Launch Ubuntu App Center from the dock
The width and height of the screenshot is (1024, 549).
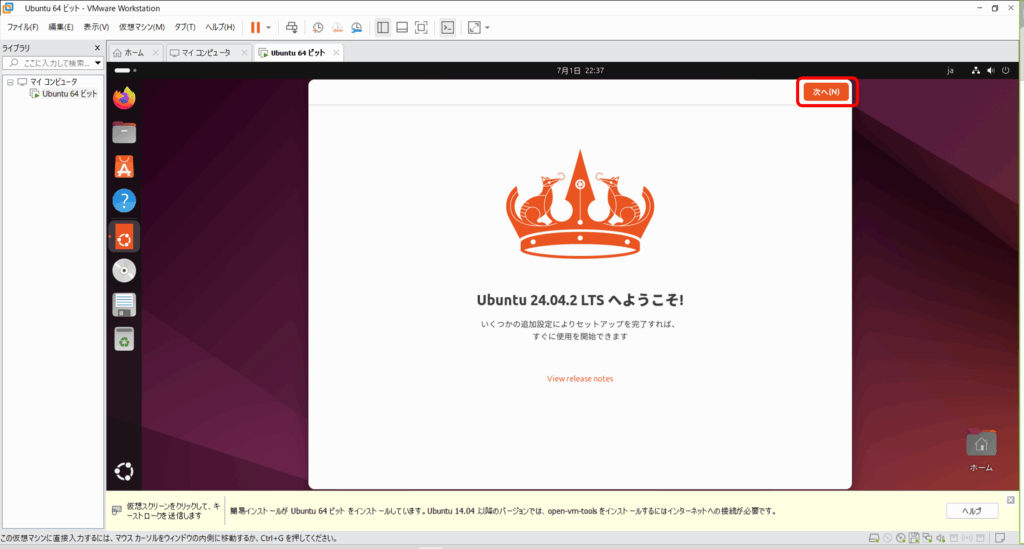click(x=124, y=167)
